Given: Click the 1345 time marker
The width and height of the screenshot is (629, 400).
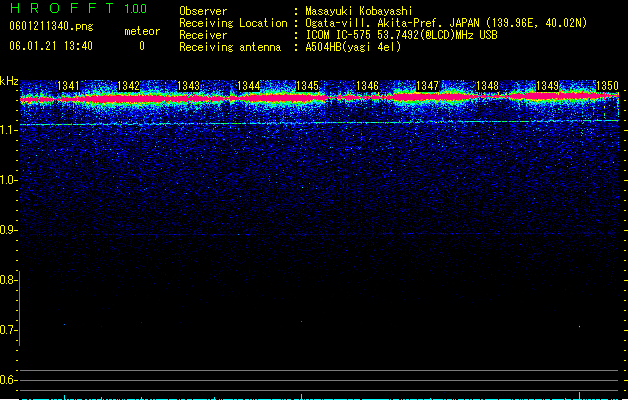Looking at the screenshot, I should (x=307, y=86).
